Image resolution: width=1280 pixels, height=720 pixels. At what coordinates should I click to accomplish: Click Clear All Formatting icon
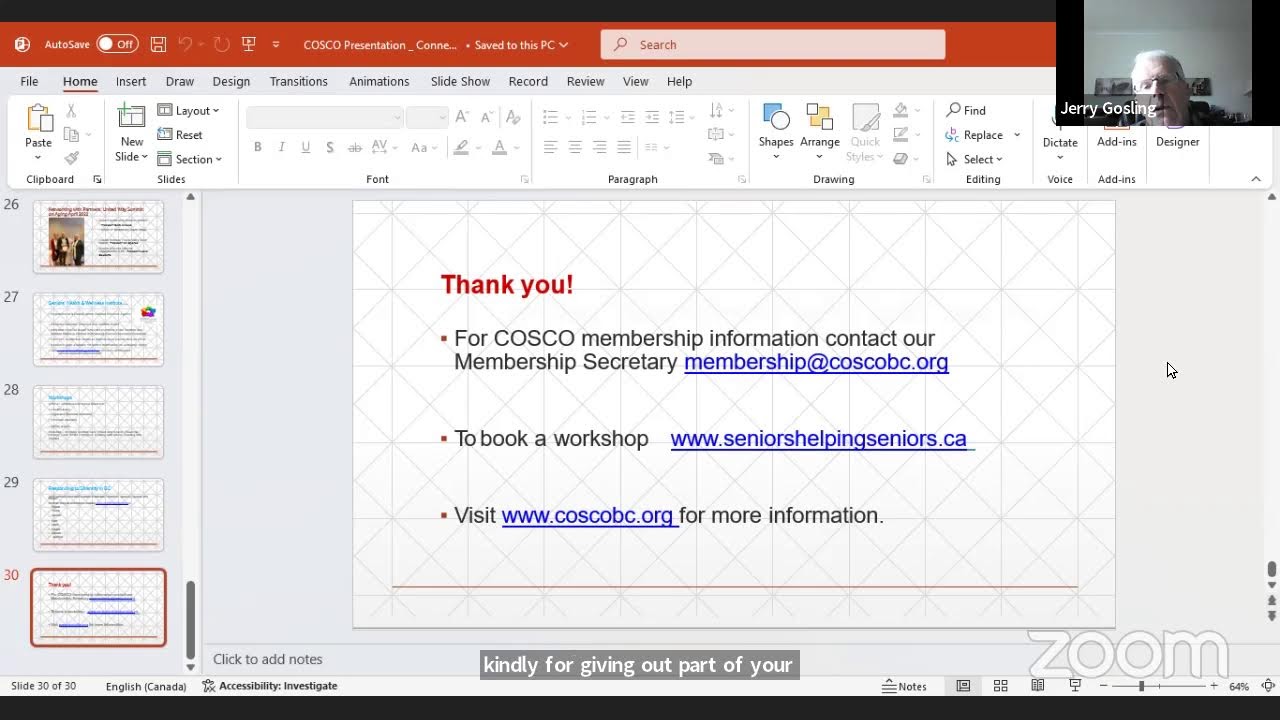[x=513, y=117]
